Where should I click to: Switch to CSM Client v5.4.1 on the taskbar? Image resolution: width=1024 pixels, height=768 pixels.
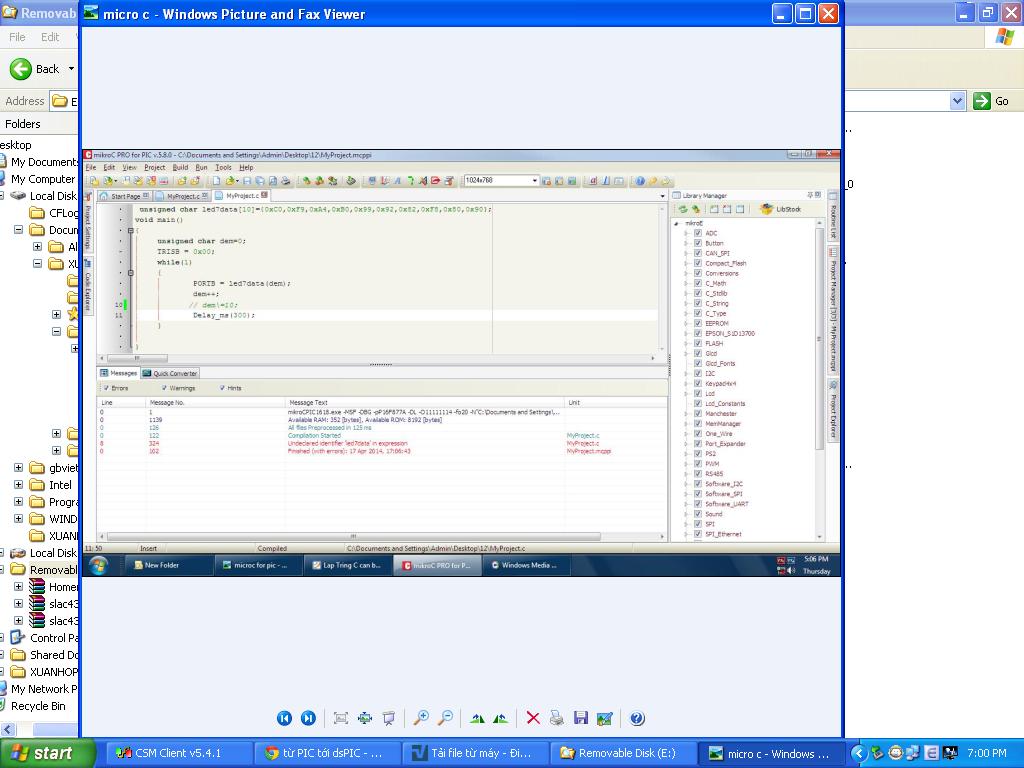(168, 753)
